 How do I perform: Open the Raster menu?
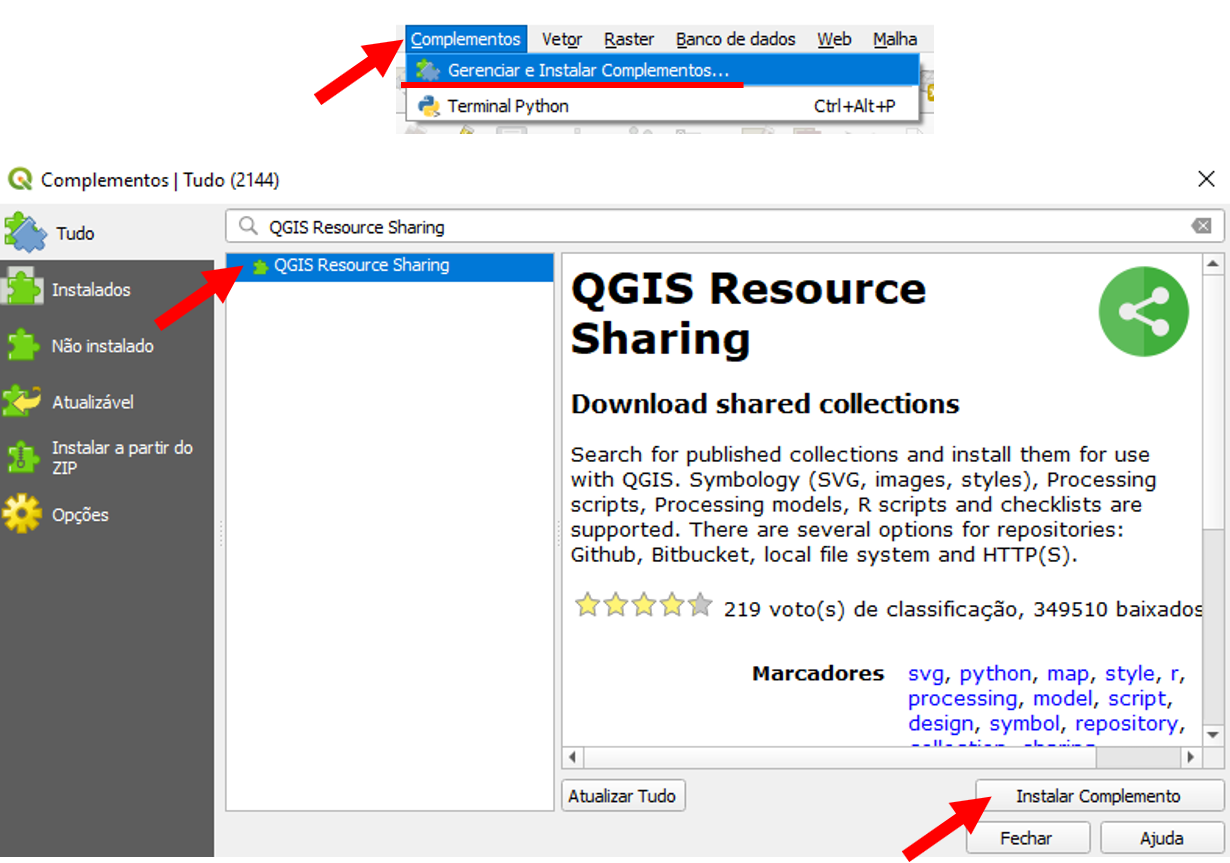click(x=629, y=39)
